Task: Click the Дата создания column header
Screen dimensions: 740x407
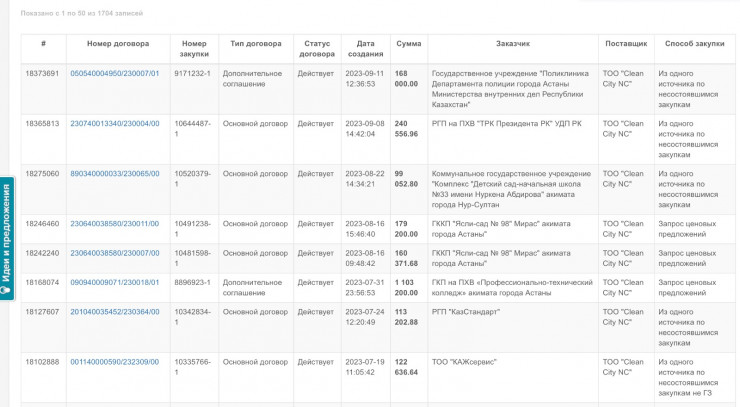Action: click(365, 49)
